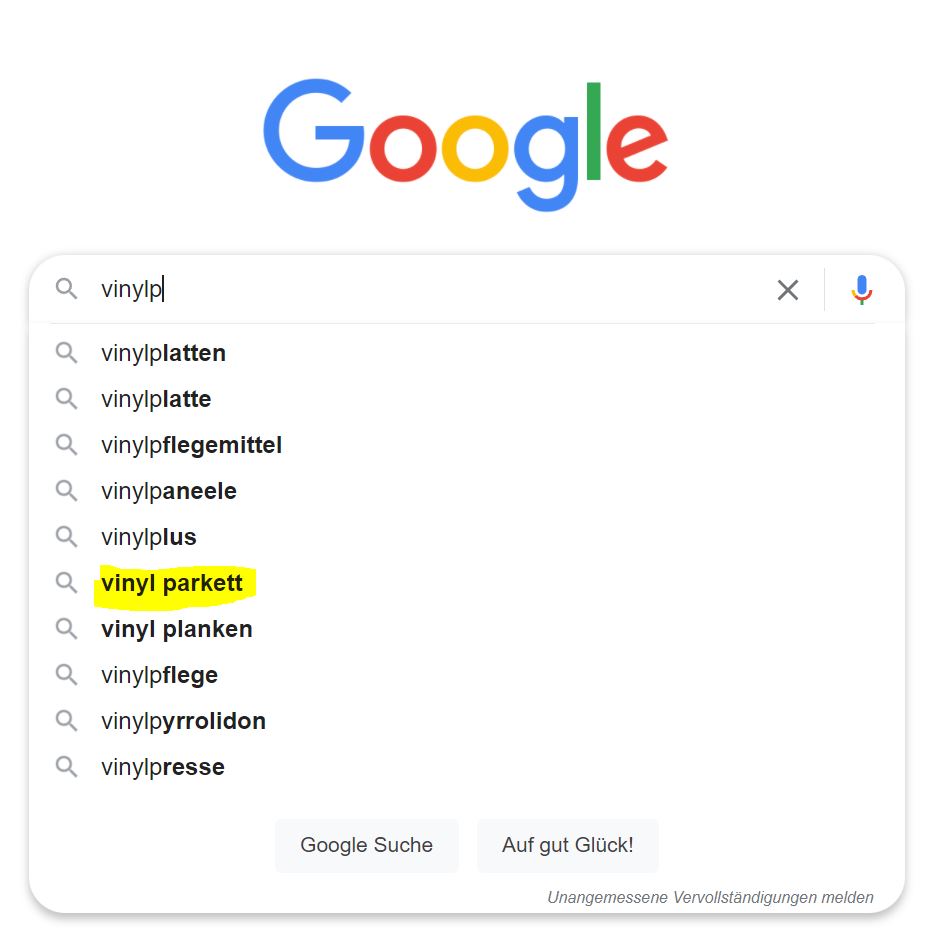The width and height of the screenshot is (945, 950).
Task: Click the Google logo
Action: click(465, 144)
